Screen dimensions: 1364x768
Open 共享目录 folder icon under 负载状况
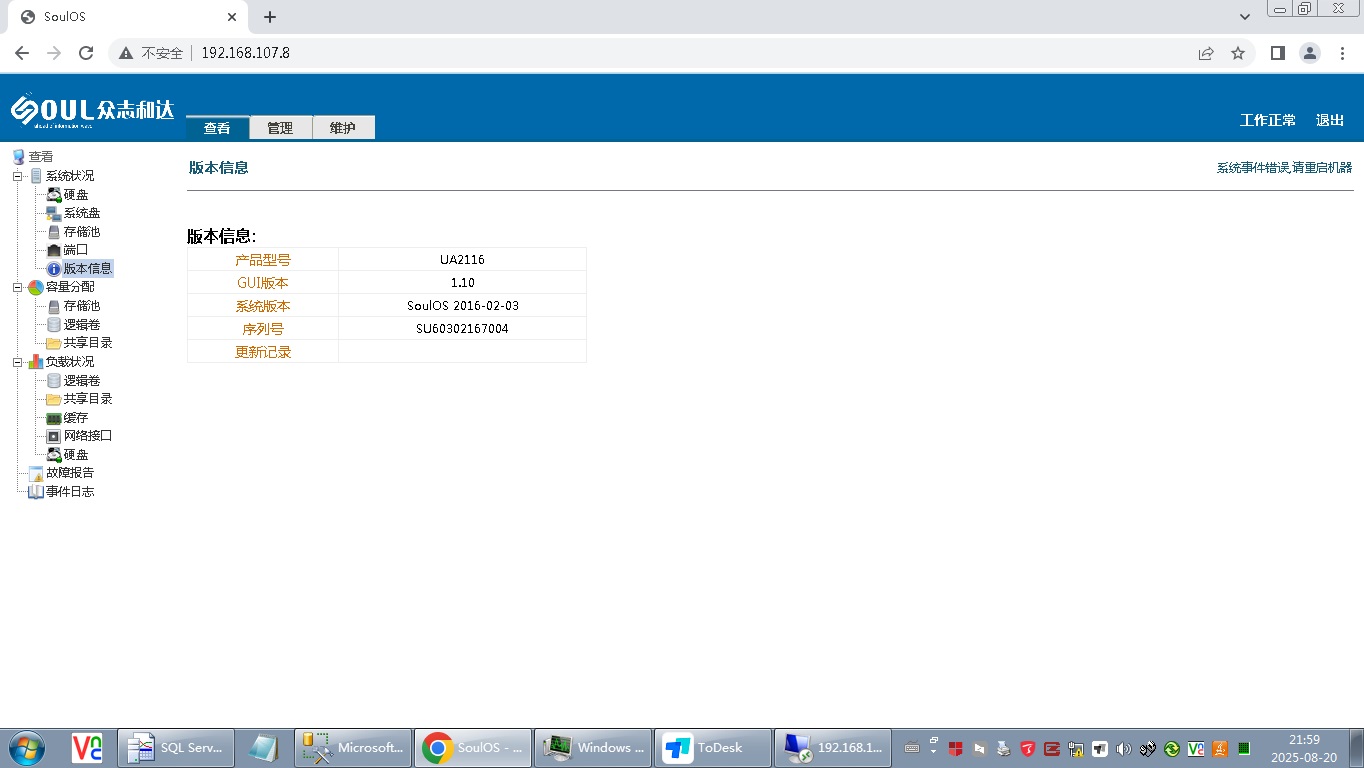tap(54, 399)
